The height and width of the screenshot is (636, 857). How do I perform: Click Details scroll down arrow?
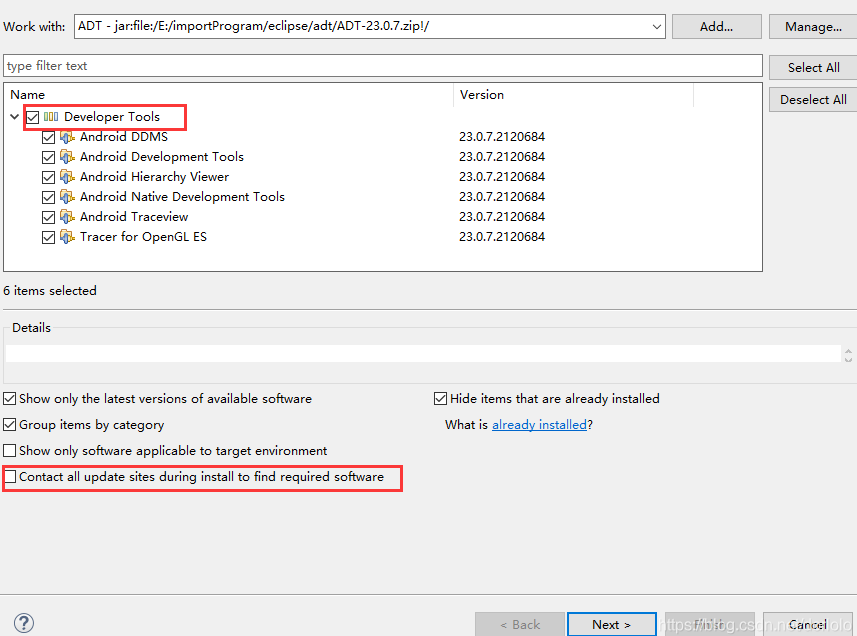click(848, 359)
